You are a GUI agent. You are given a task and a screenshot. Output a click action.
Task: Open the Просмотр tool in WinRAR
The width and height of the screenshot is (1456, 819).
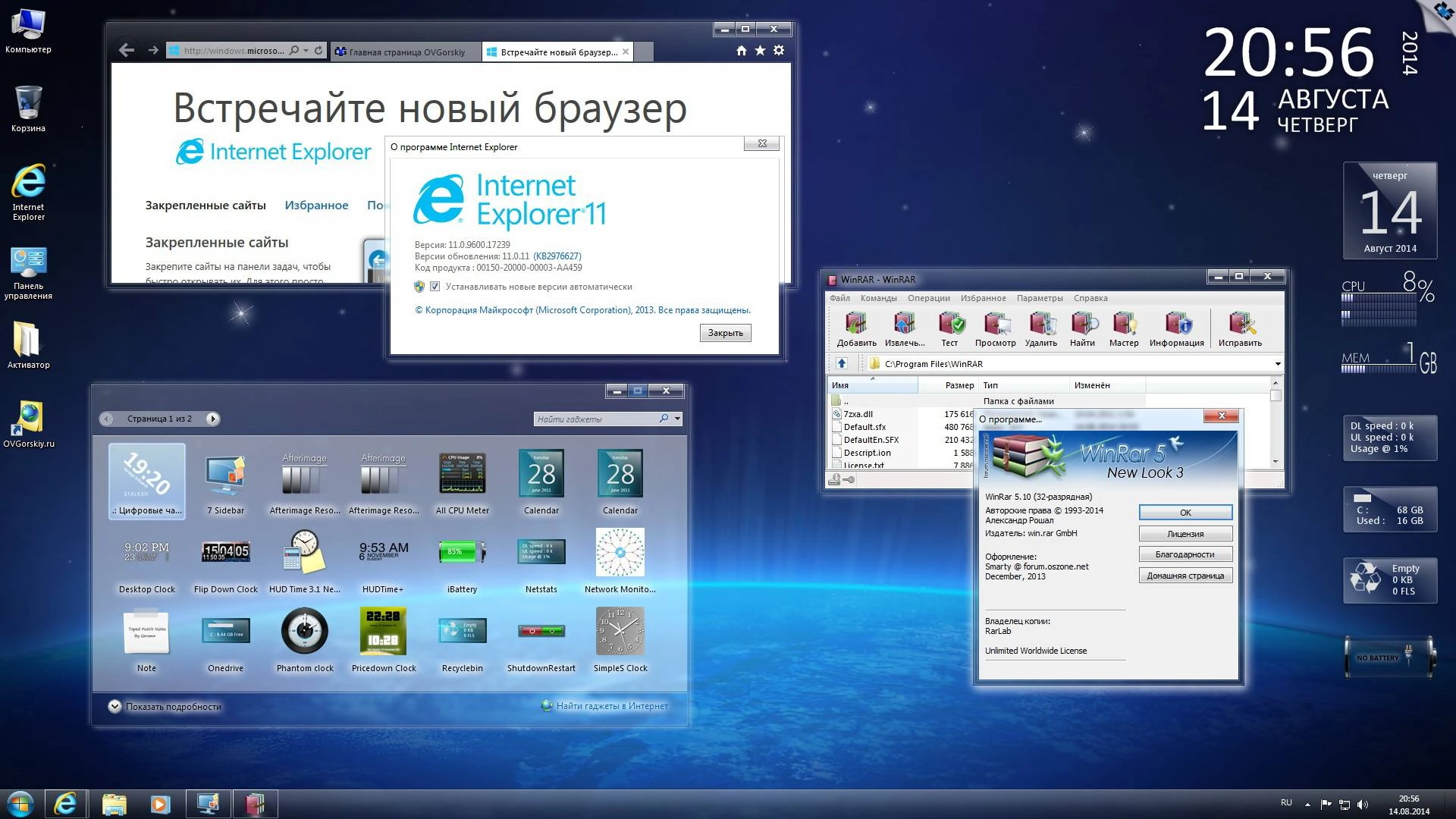tap(995, 329)
